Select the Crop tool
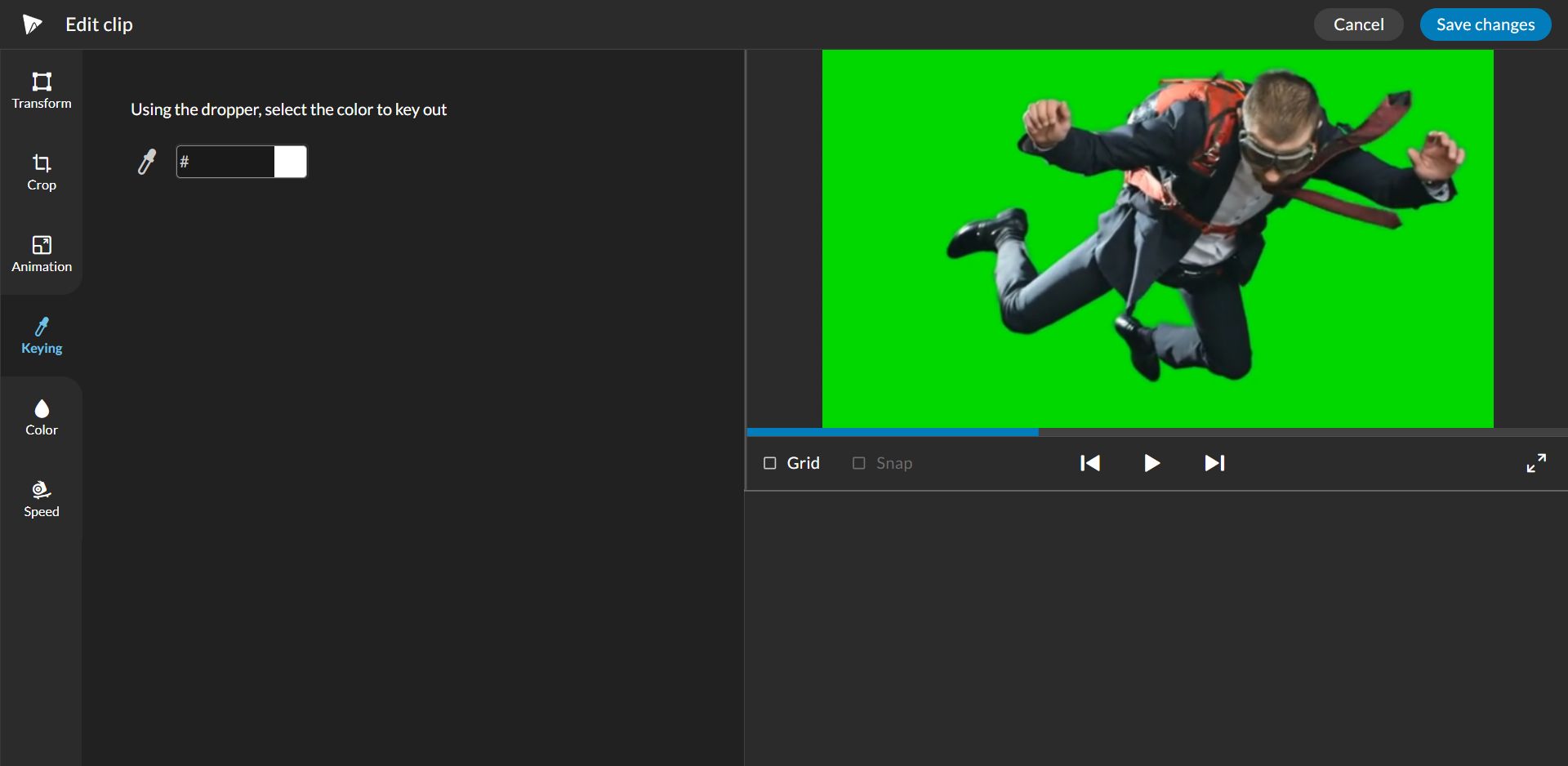Image resolution: width=1568 pixels, height=766 pixels. (x=41, y=171)
